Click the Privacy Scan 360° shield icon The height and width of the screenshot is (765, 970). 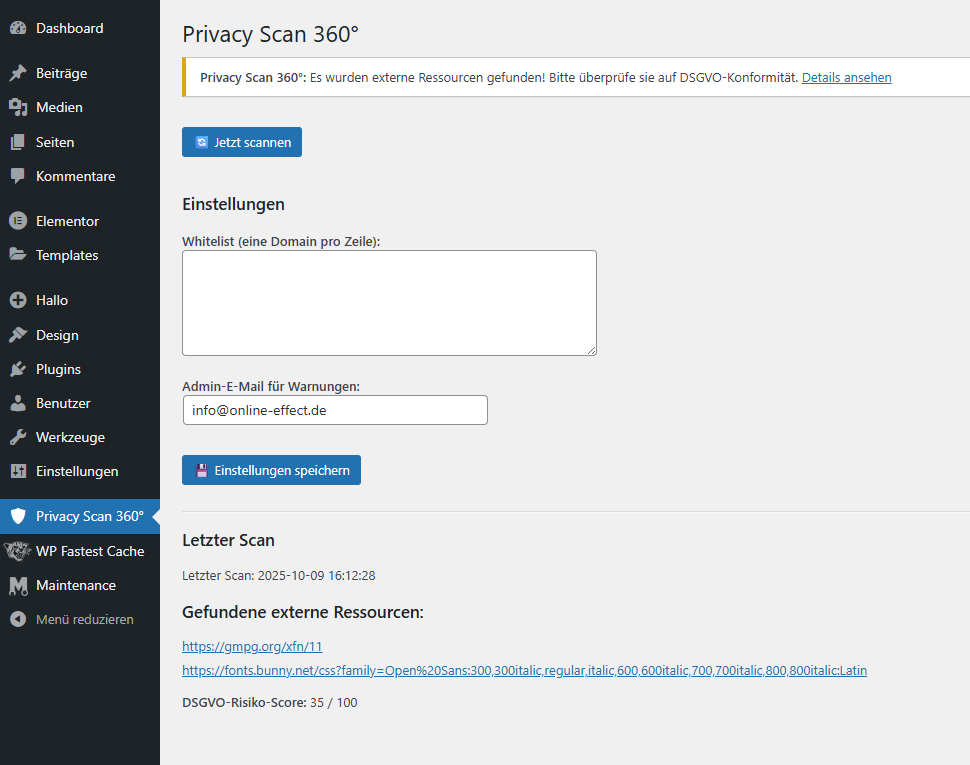click(x=17, y=516)
